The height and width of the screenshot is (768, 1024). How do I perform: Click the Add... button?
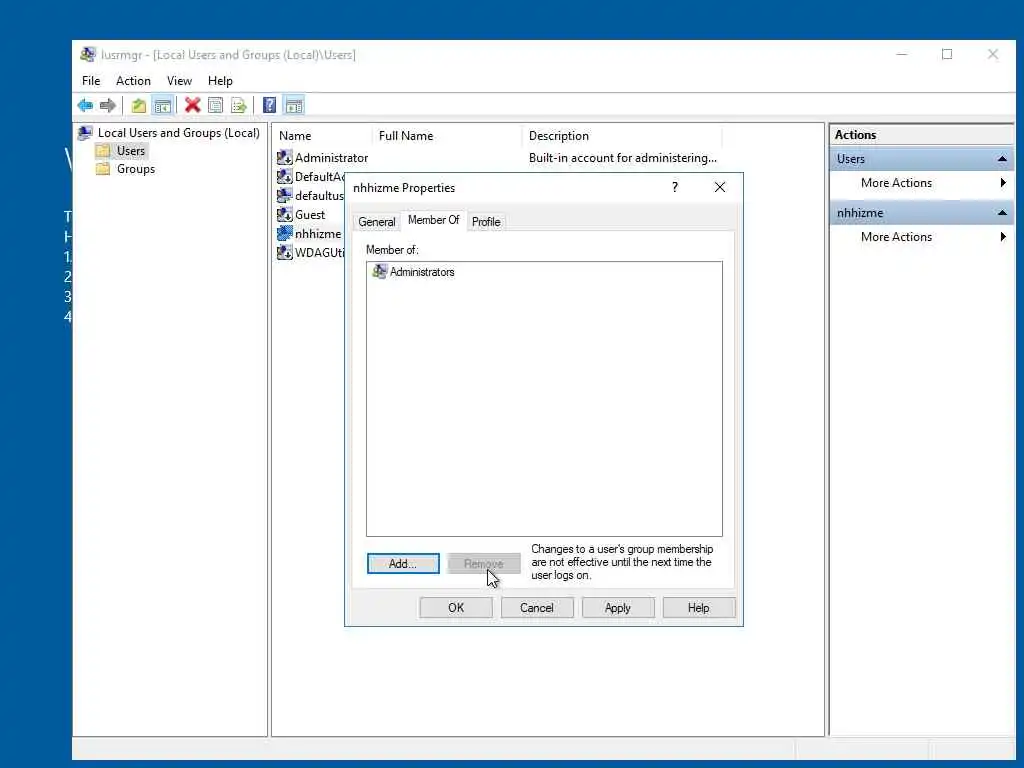coord(403,564)
